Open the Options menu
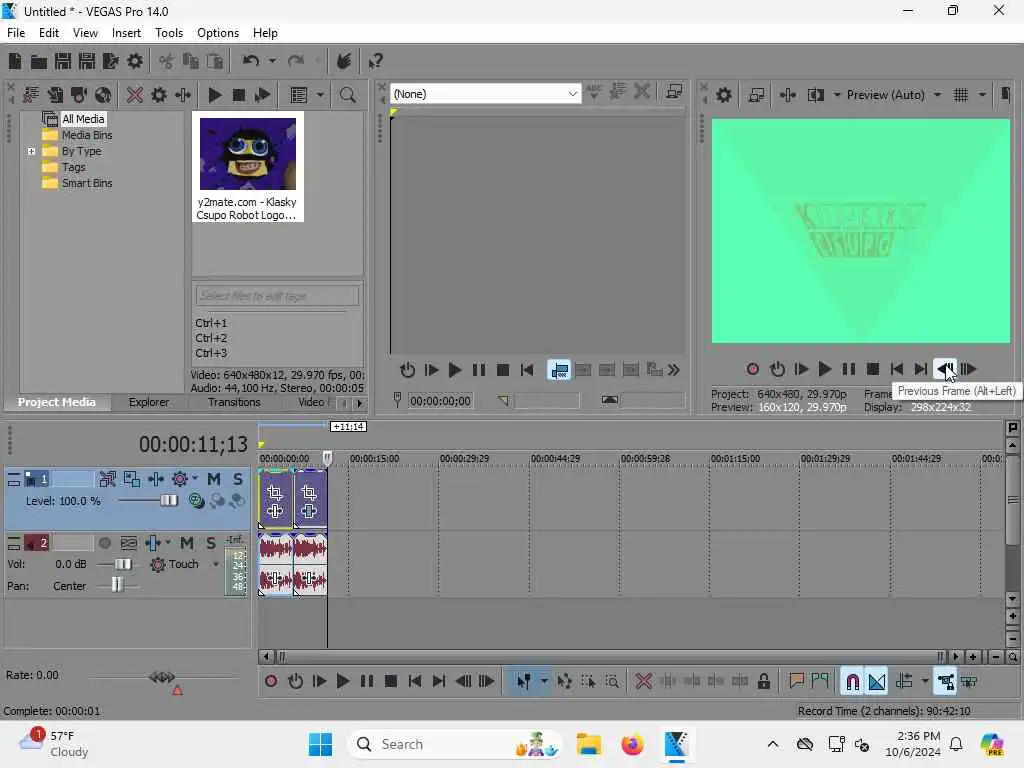 pyautogui.click(x=217, y=33)
